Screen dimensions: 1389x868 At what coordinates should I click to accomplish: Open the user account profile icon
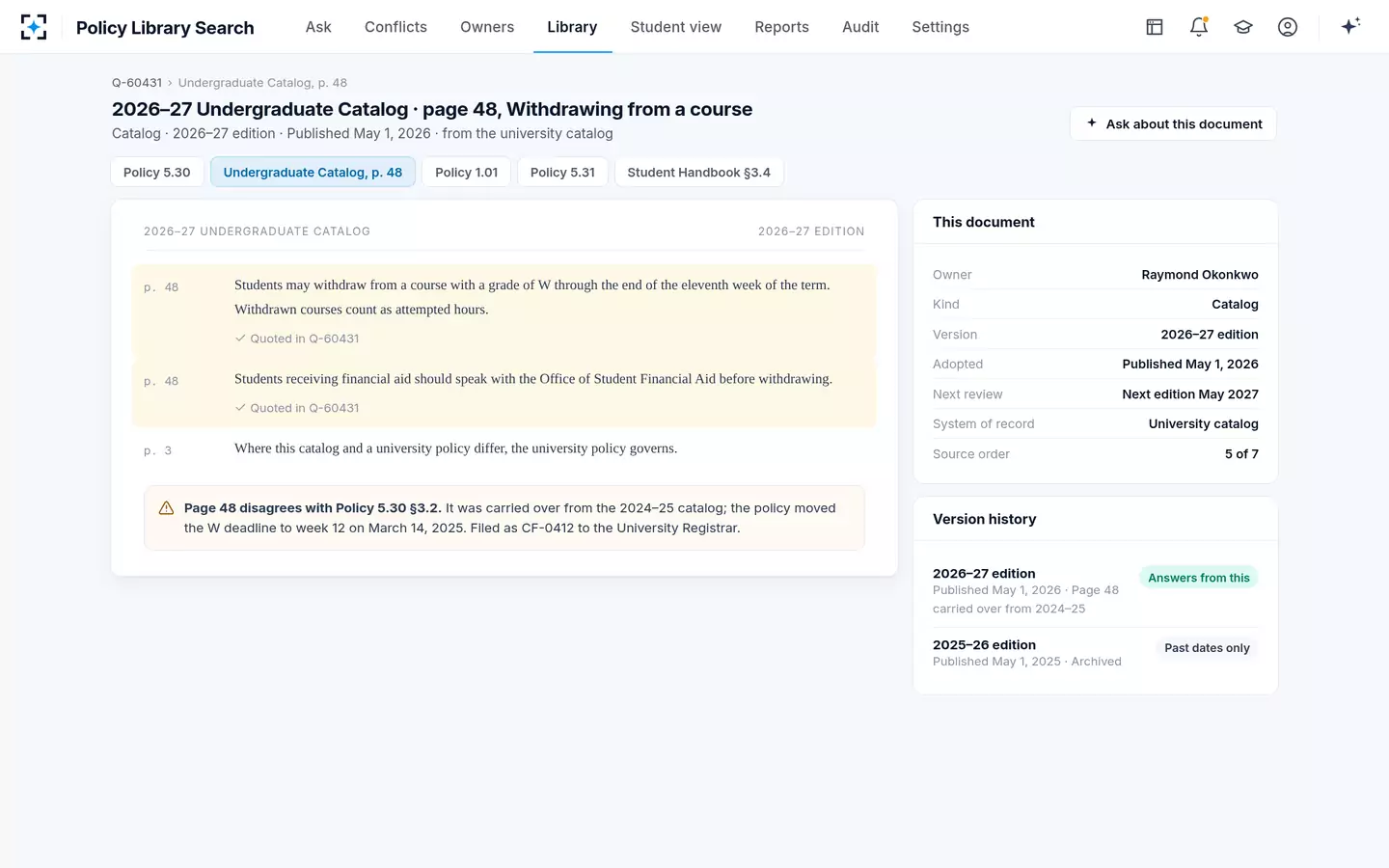tap(1288, 27)
